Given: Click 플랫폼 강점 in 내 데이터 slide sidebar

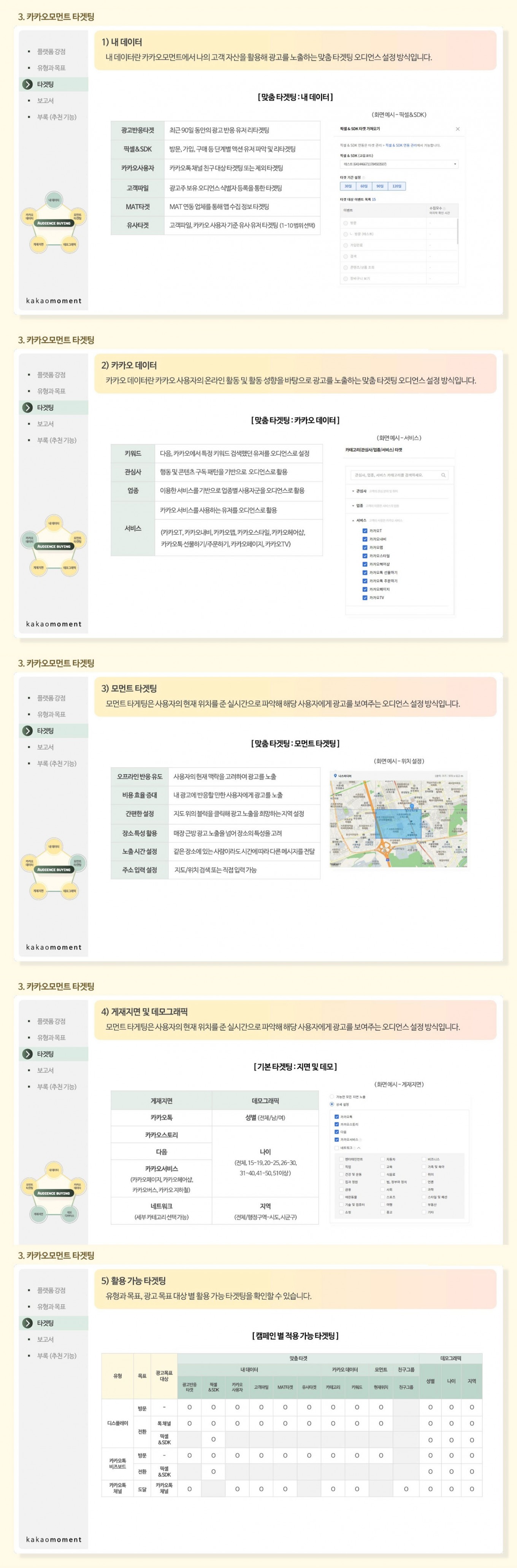Looking at the screenshot, I should [51, 52].
